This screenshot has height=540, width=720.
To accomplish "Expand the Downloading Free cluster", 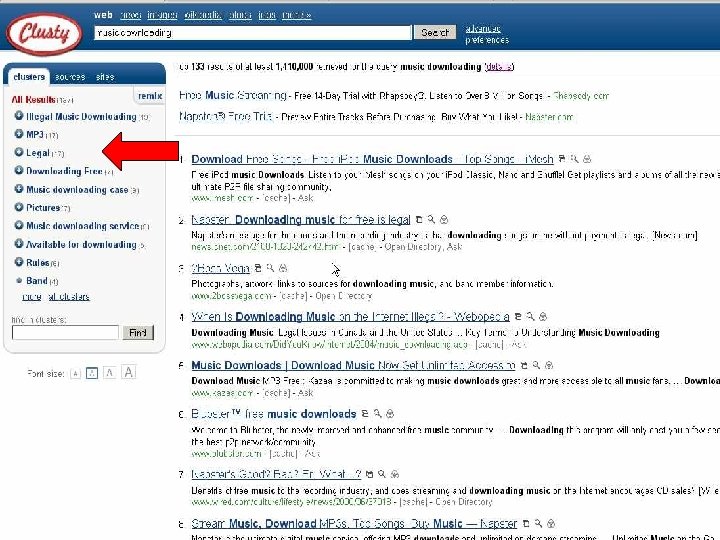I will coord(19,170).
